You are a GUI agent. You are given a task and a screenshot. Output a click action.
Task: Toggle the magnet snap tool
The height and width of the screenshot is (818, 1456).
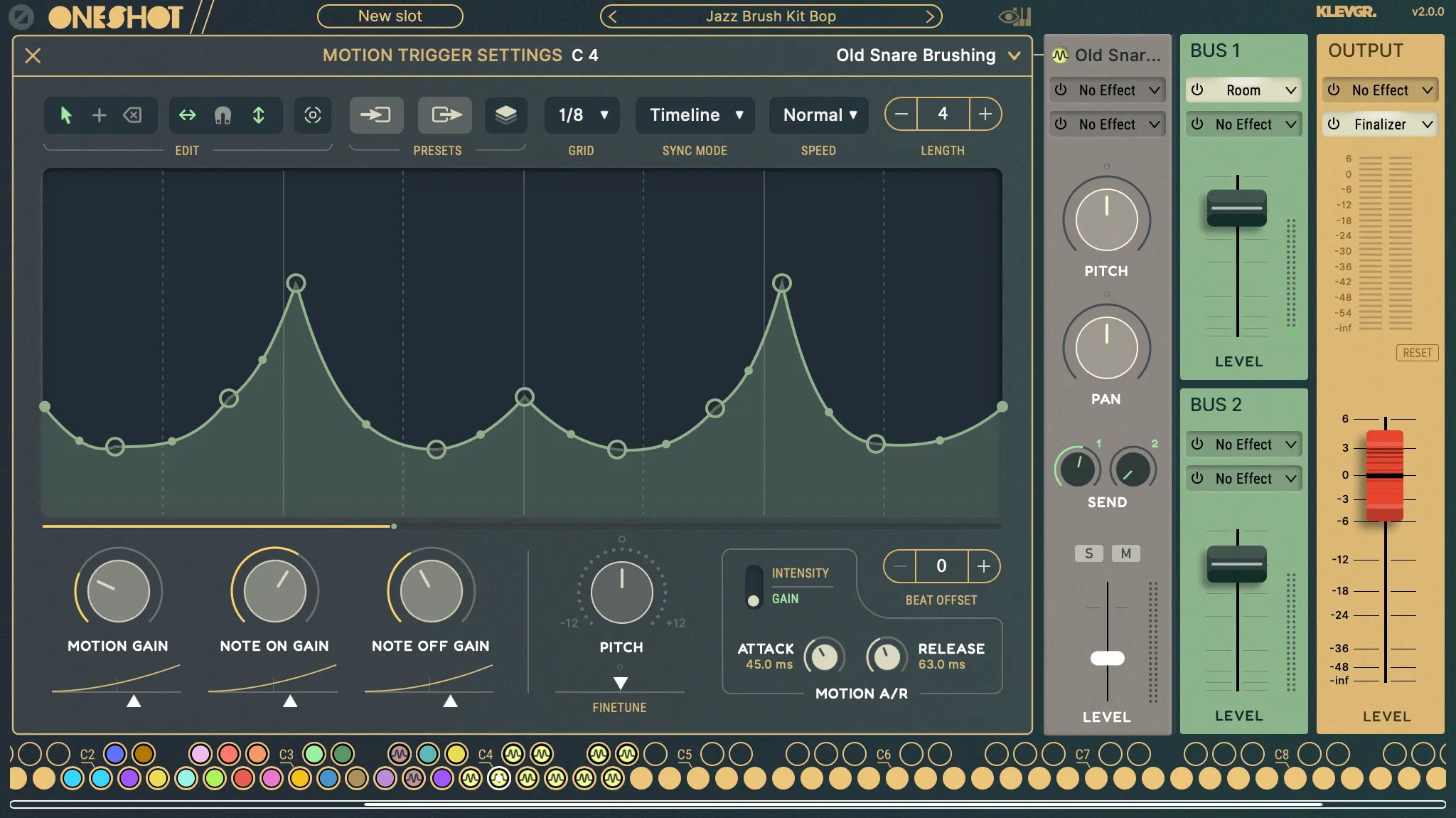223,115
